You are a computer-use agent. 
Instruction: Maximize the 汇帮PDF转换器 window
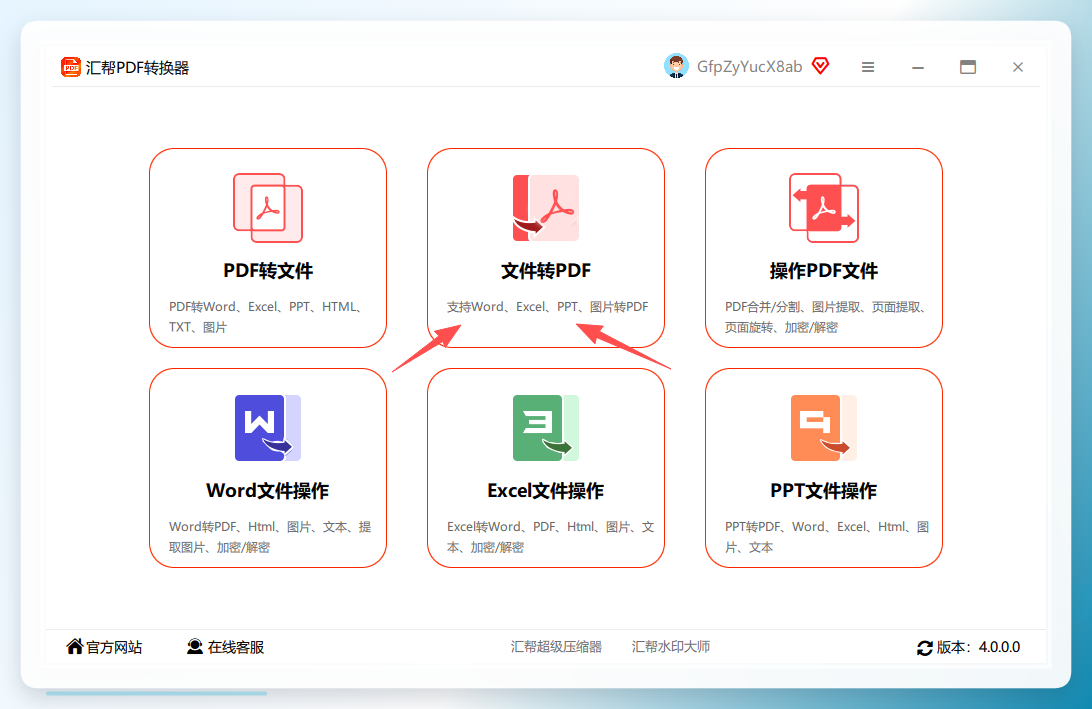pyautogui.click(x=968, y=67)
